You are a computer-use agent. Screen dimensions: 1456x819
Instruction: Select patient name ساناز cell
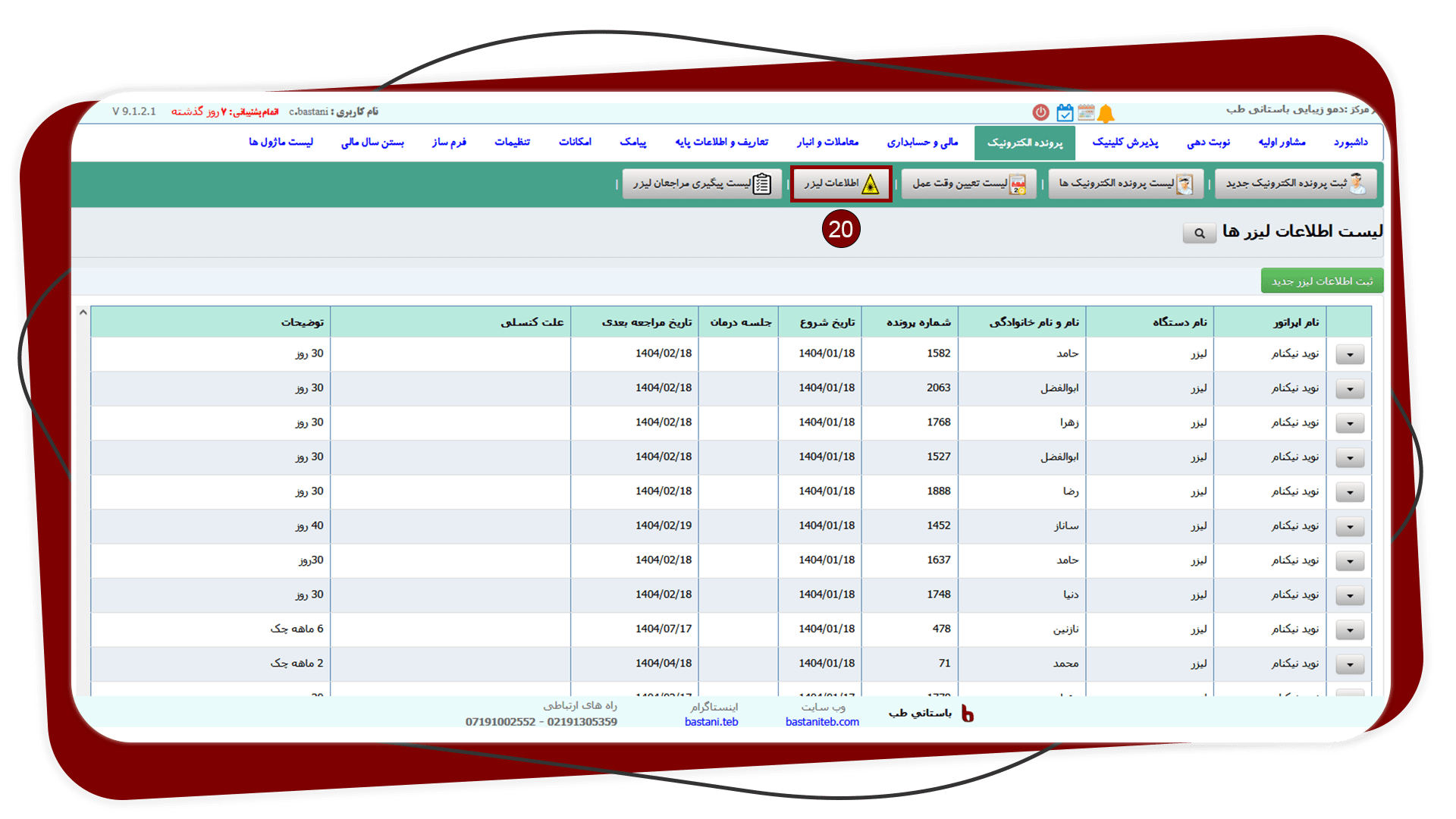pos(1022,526)
